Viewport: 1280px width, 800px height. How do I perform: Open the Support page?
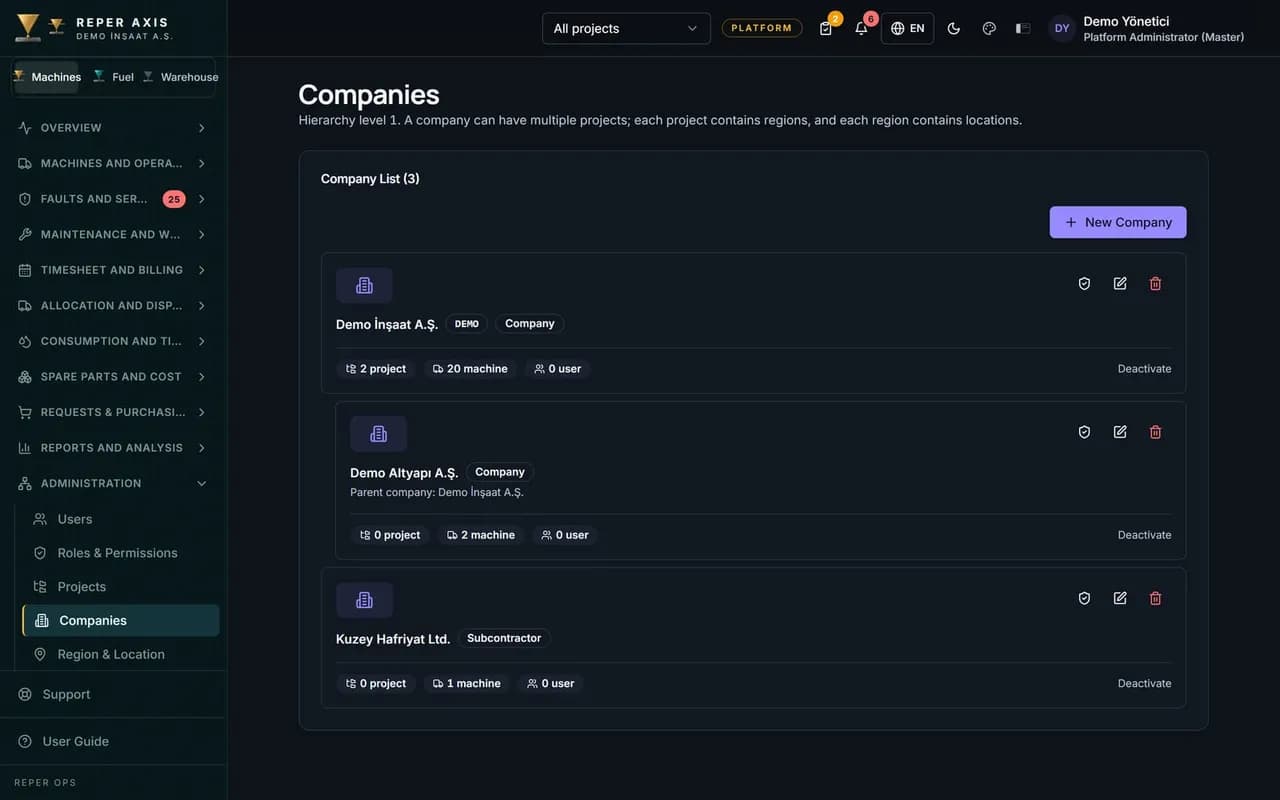113,695
